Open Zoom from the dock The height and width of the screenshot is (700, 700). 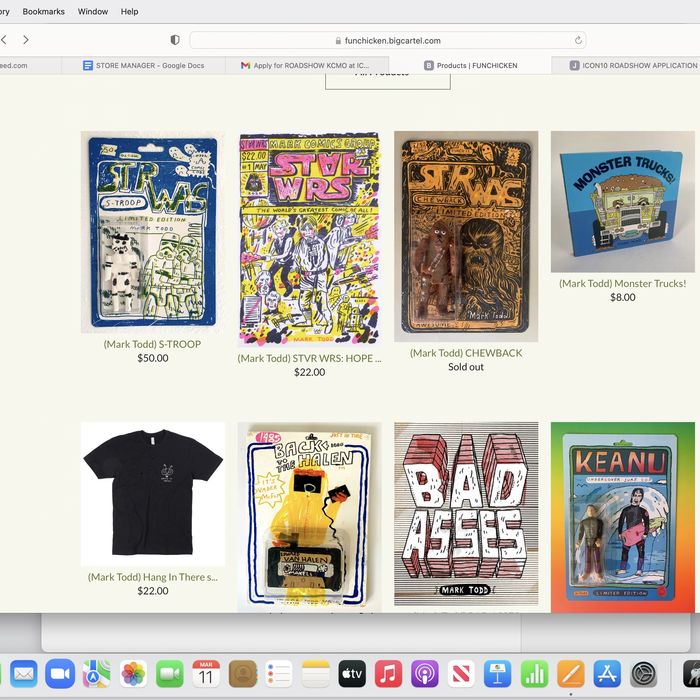pos(60,674)
